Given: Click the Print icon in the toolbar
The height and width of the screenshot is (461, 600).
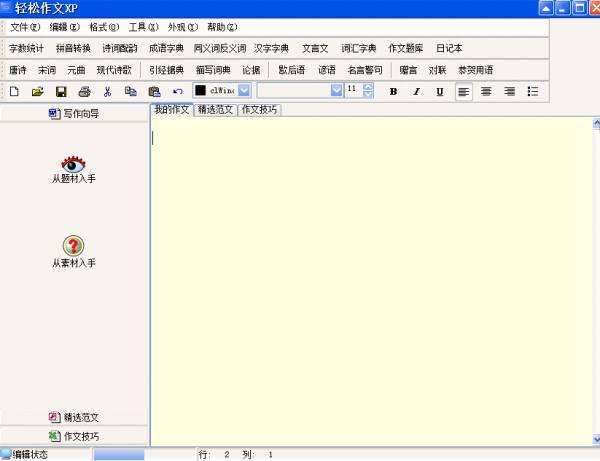Looking at the screenshot, I should point(84,91).
